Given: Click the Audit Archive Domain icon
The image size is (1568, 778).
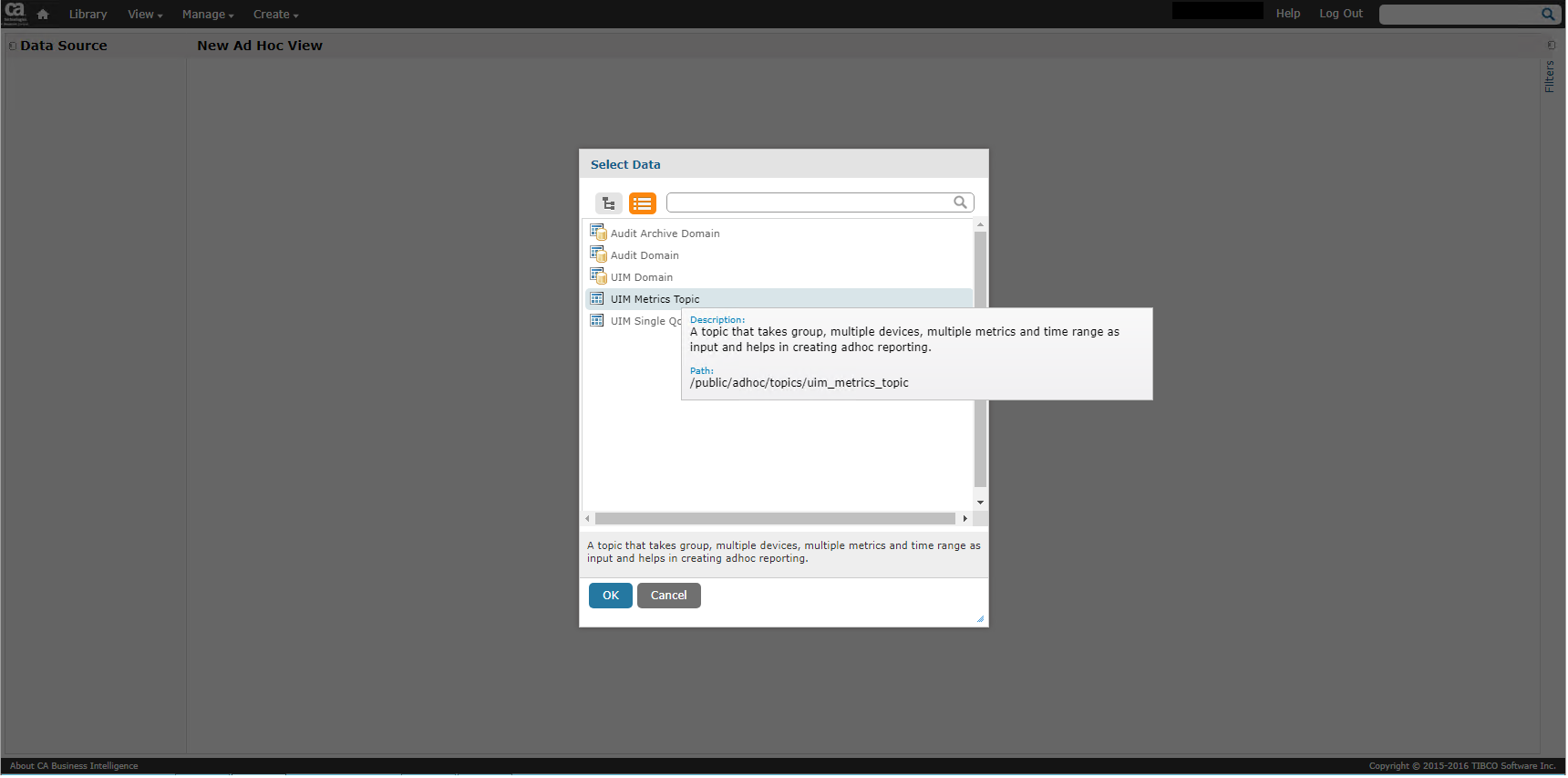Looking at the screenshot, I should [x=598, y=233].
